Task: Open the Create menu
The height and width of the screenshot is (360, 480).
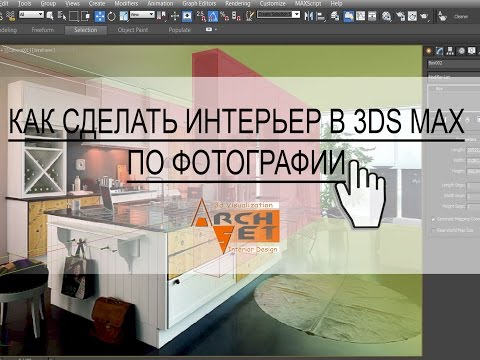Action: (97, 4)
